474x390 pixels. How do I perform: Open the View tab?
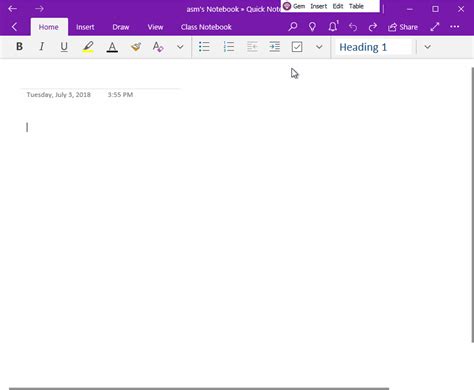point(155,27)
